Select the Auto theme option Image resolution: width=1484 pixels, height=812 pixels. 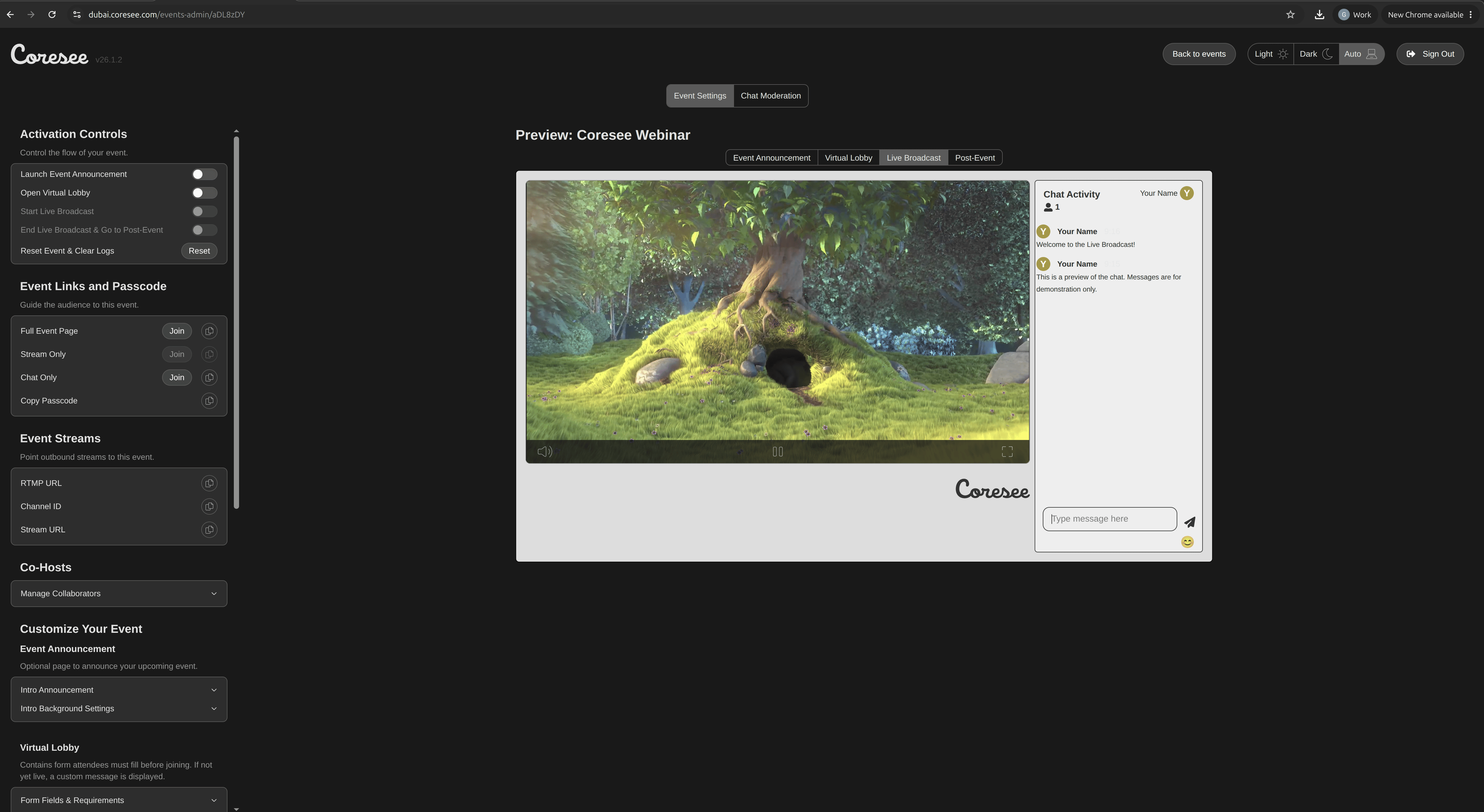point(1361,54)
